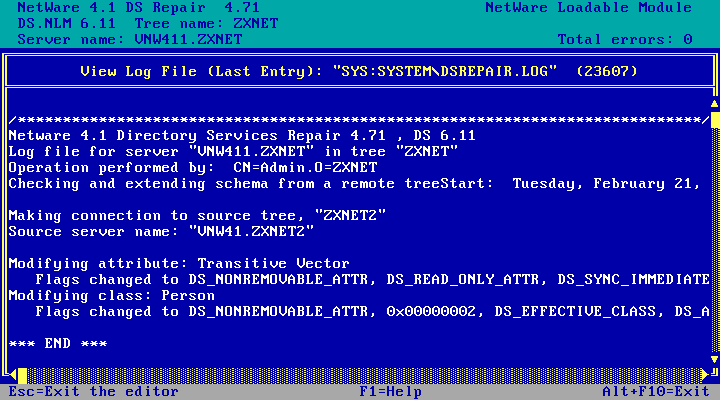Click "Tree name: ZXNET" header text
The height and width of the screenshot is (400, 720).
tap(206, 23)
